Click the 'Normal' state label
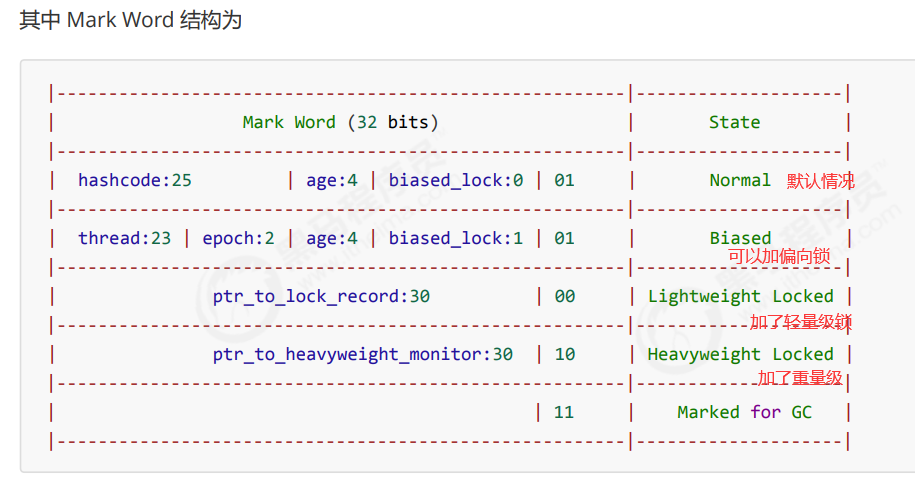Viewport: 915px width, 489px height. tap(739, 180)
